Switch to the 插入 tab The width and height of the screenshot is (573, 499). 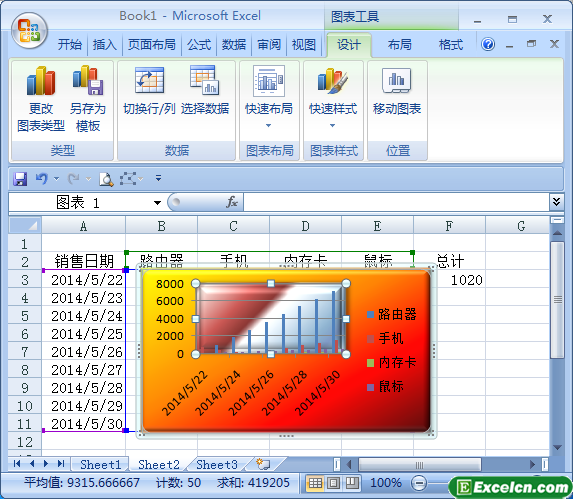point(105,45)
